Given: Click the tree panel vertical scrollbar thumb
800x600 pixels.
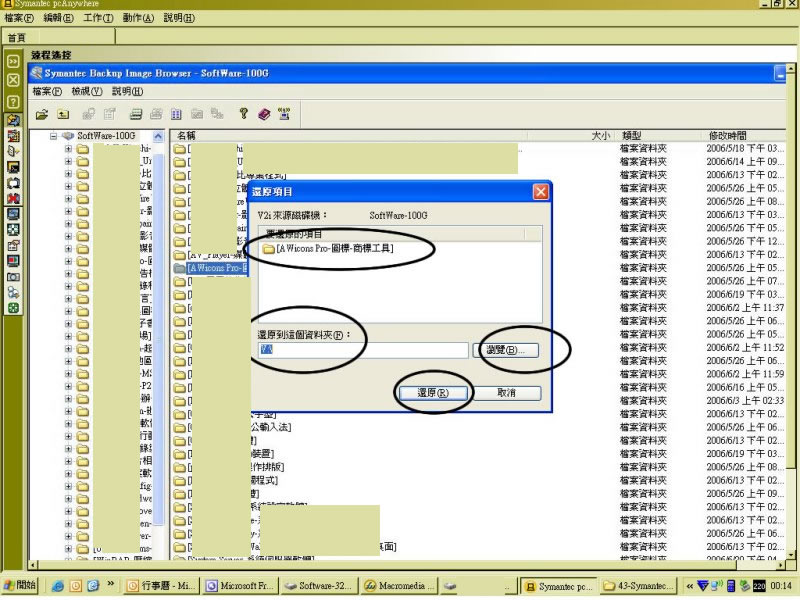Looking at the screenshot, I should click(158, 339).
